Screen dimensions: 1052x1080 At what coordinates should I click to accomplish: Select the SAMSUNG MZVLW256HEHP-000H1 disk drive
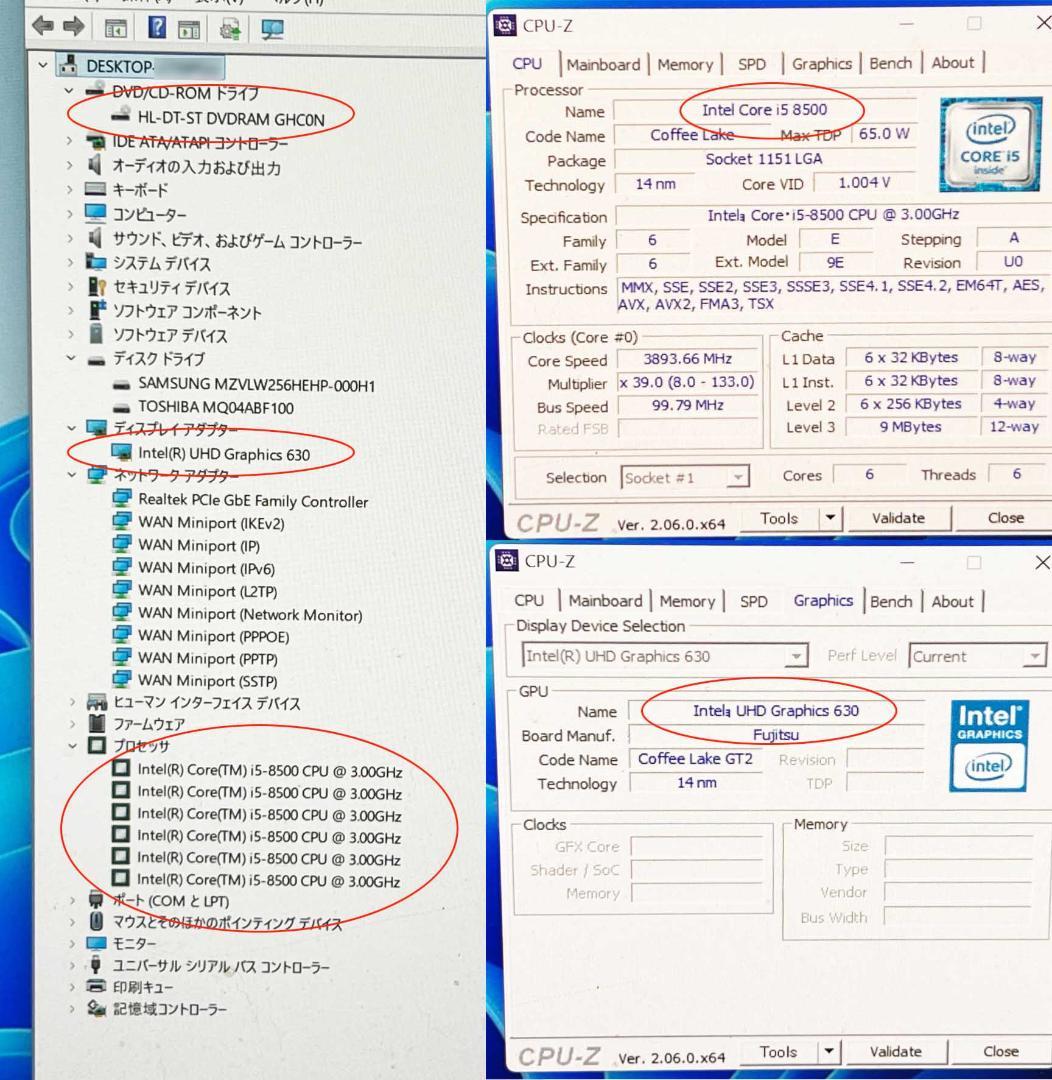[256, 384]
